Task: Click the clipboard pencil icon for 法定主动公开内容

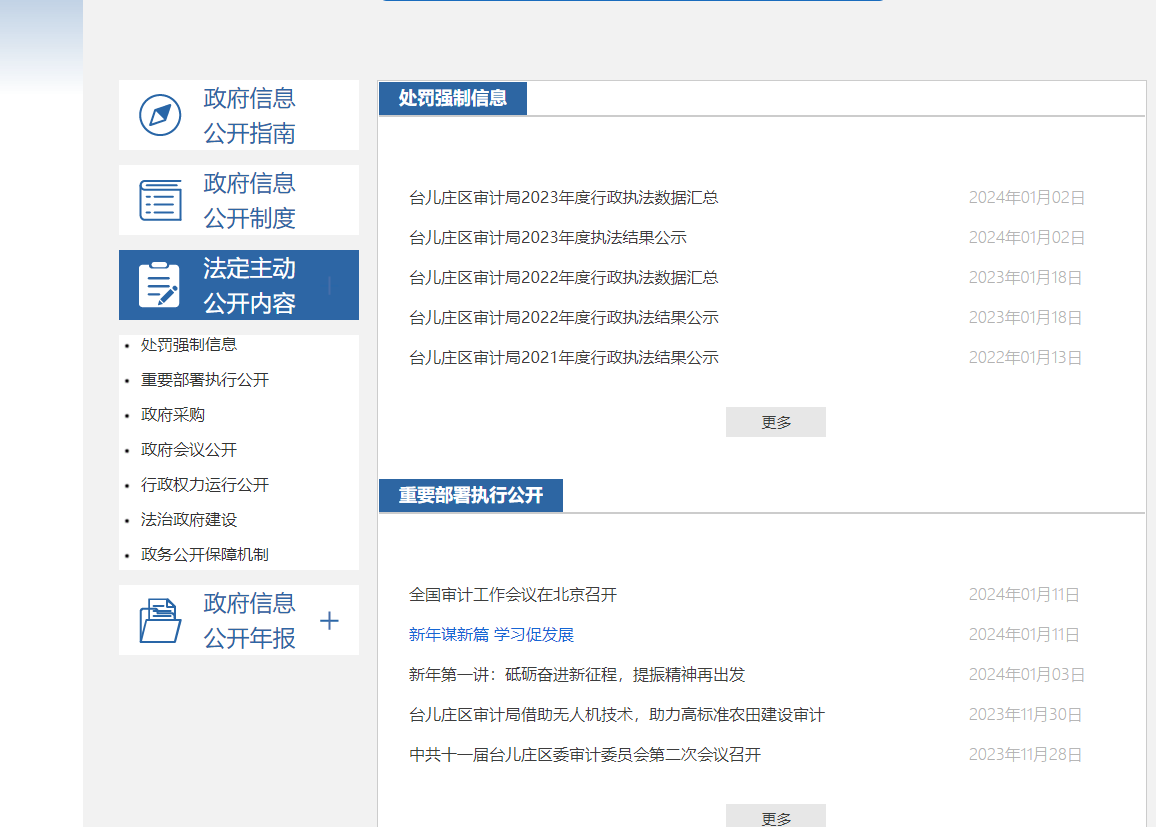Action: (159, 285)
